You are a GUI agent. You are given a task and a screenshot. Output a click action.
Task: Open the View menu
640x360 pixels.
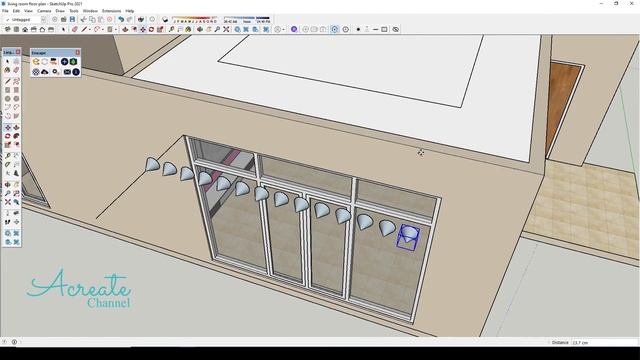[x=28, y=11]
